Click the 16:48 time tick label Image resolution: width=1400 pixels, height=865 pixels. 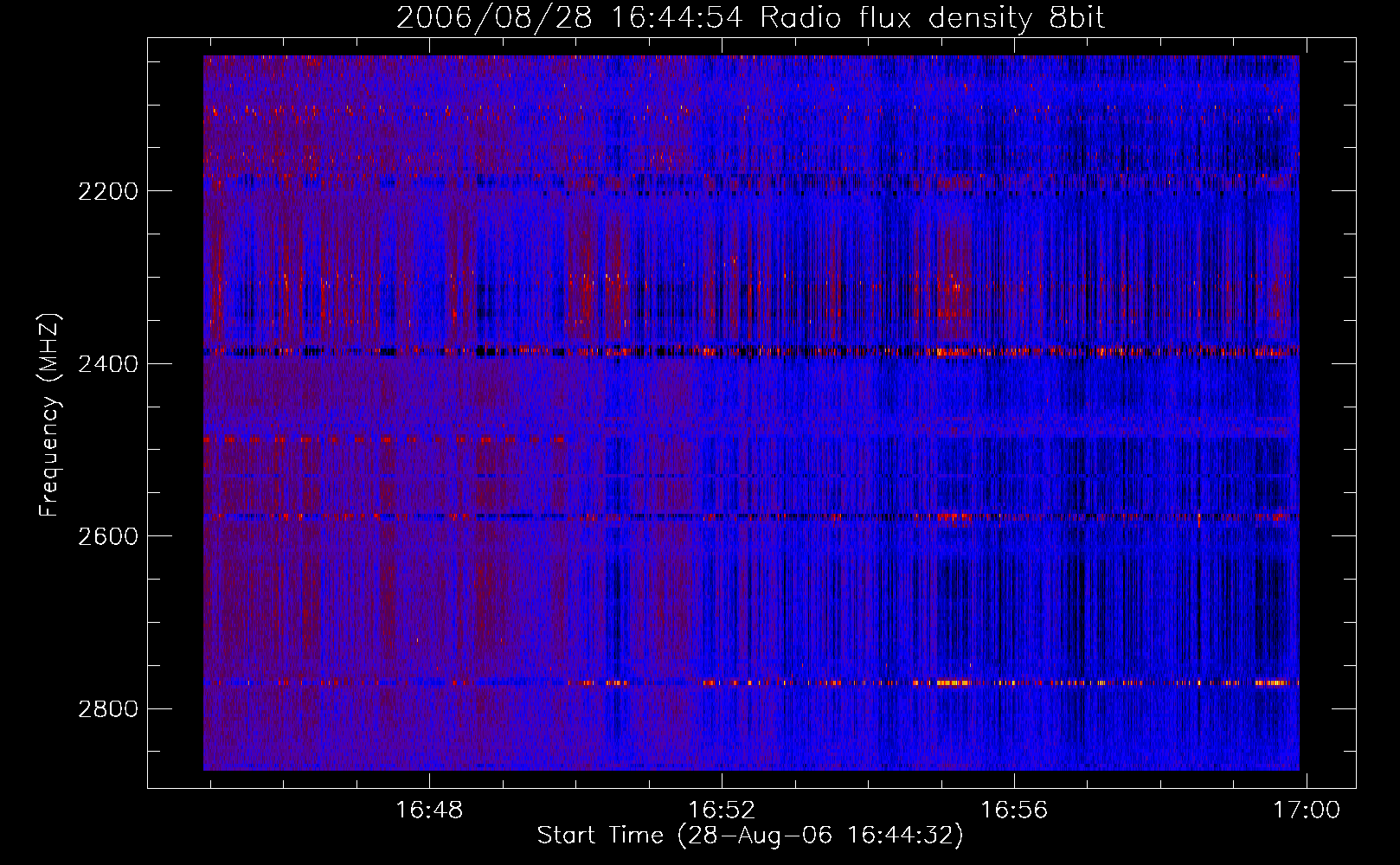click(x=429, y=811)
